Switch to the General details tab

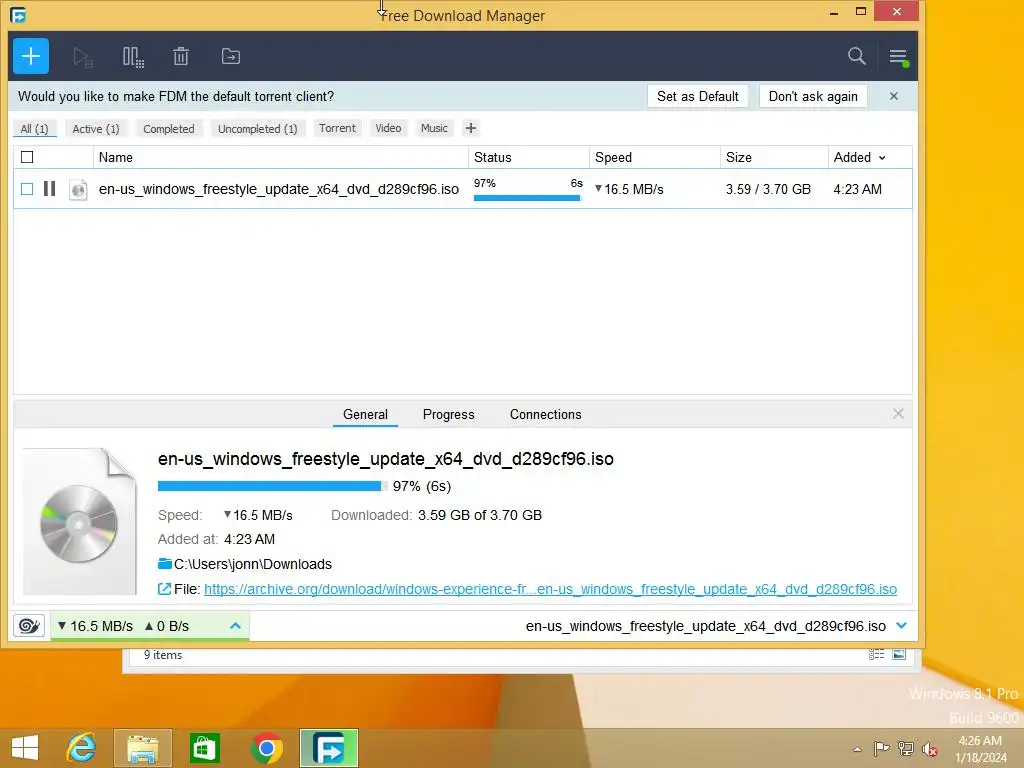[x=365, y=414]
